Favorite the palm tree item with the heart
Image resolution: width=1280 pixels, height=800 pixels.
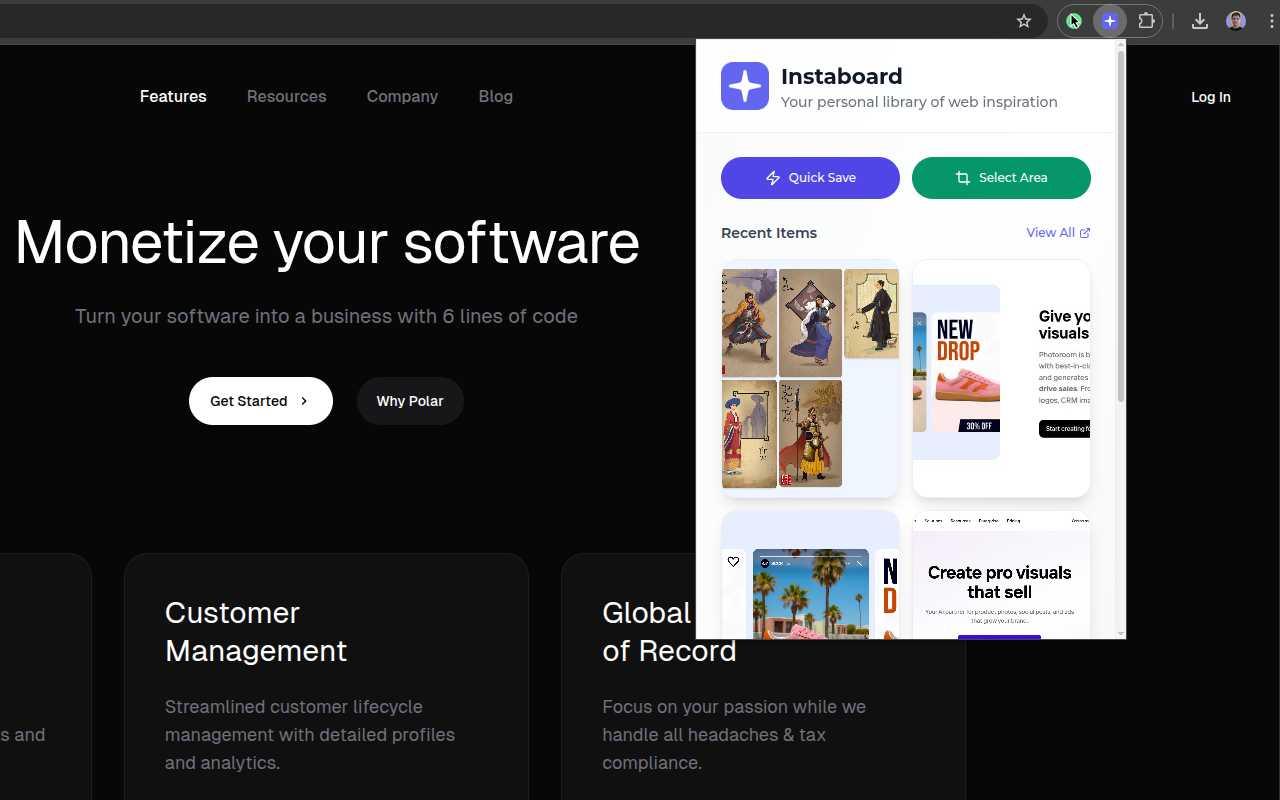[734, 562]
